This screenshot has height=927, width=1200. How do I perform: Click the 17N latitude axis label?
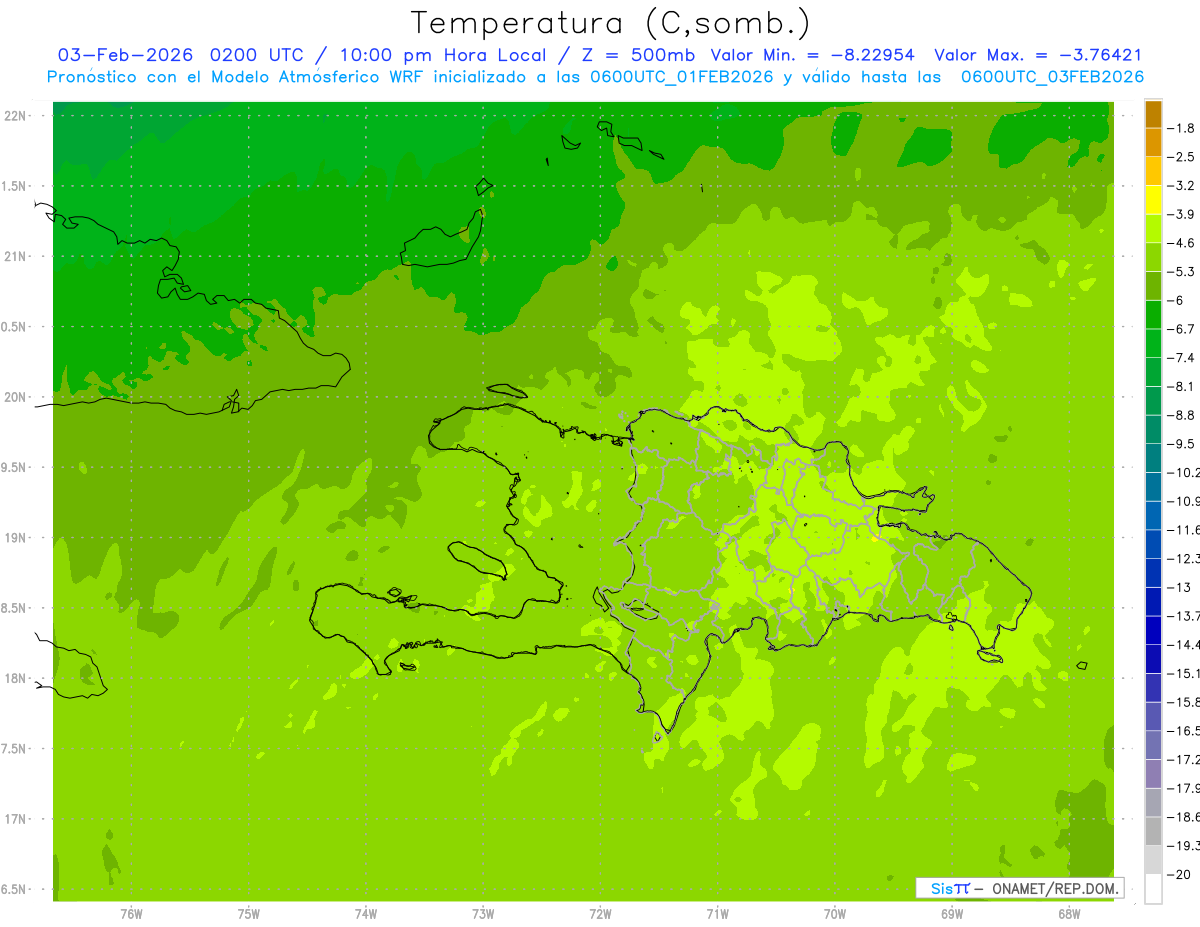(15, 819)
